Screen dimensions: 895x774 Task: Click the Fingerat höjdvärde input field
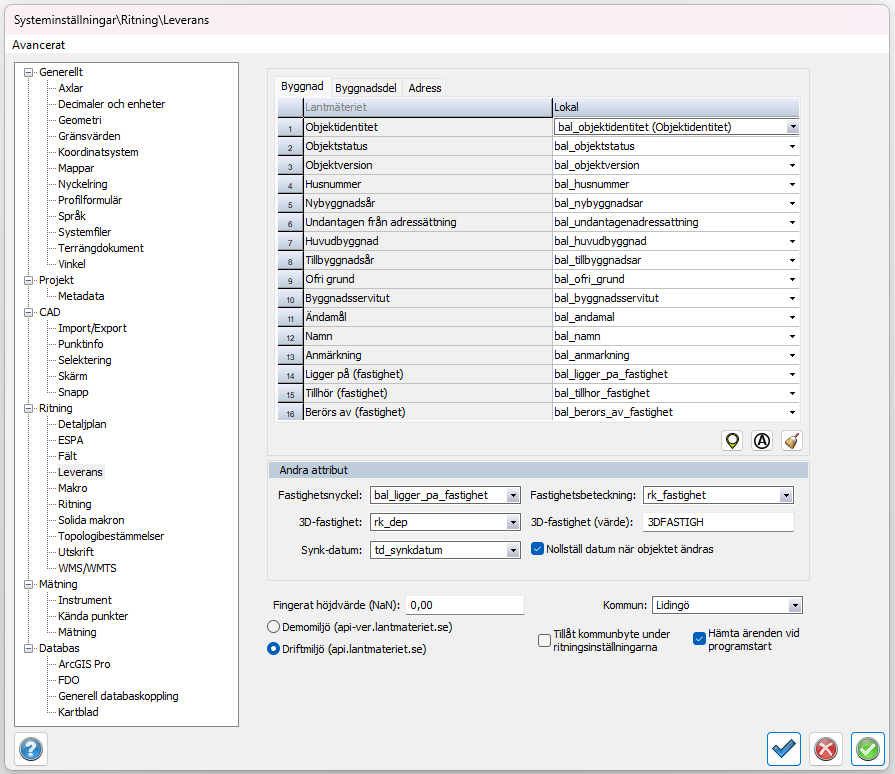click(465, 605)
